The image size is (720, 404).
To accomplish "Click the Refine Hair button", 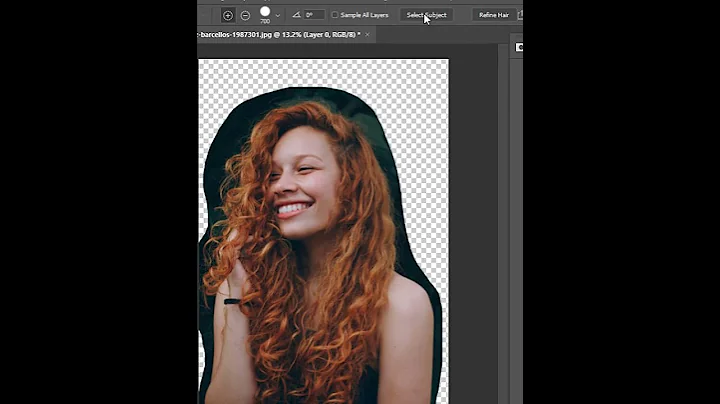I will click(494, 15).
